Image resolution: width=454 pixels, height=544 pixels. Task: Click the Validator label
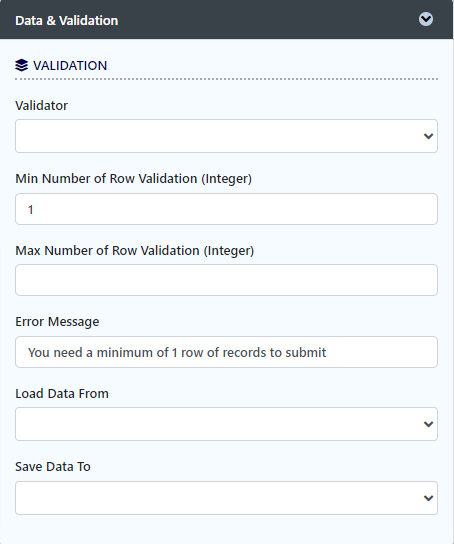point(42,105)
